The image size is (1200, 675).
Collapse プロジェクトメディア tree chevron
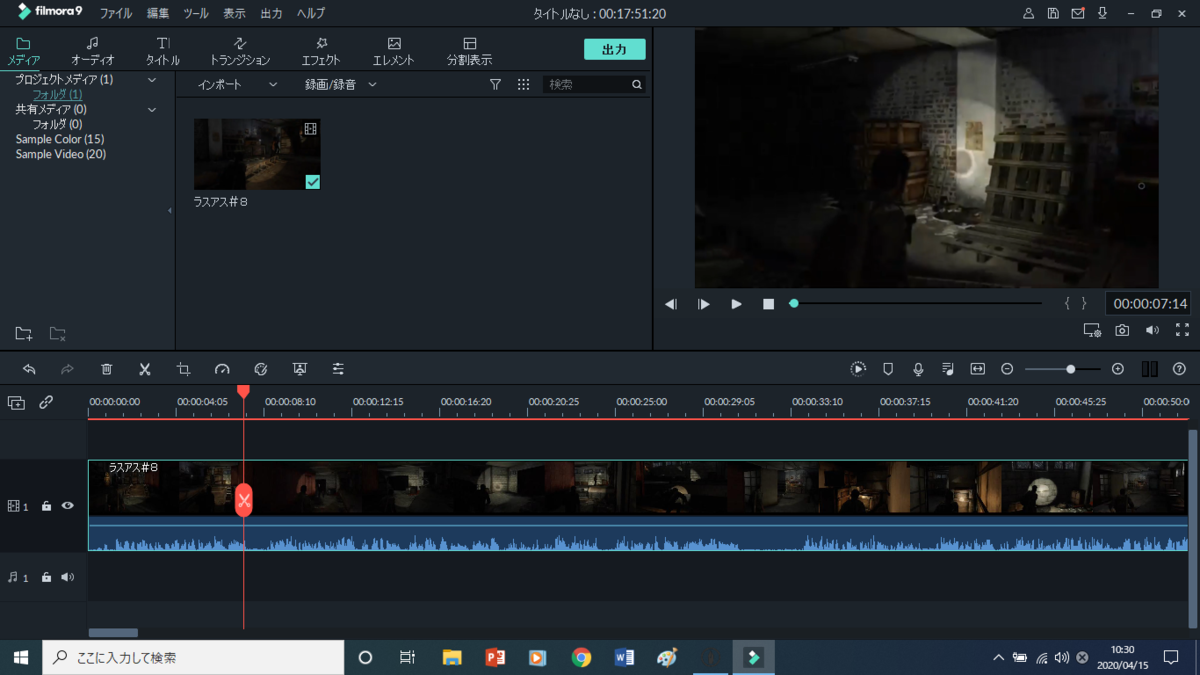(x=152, y=80)
